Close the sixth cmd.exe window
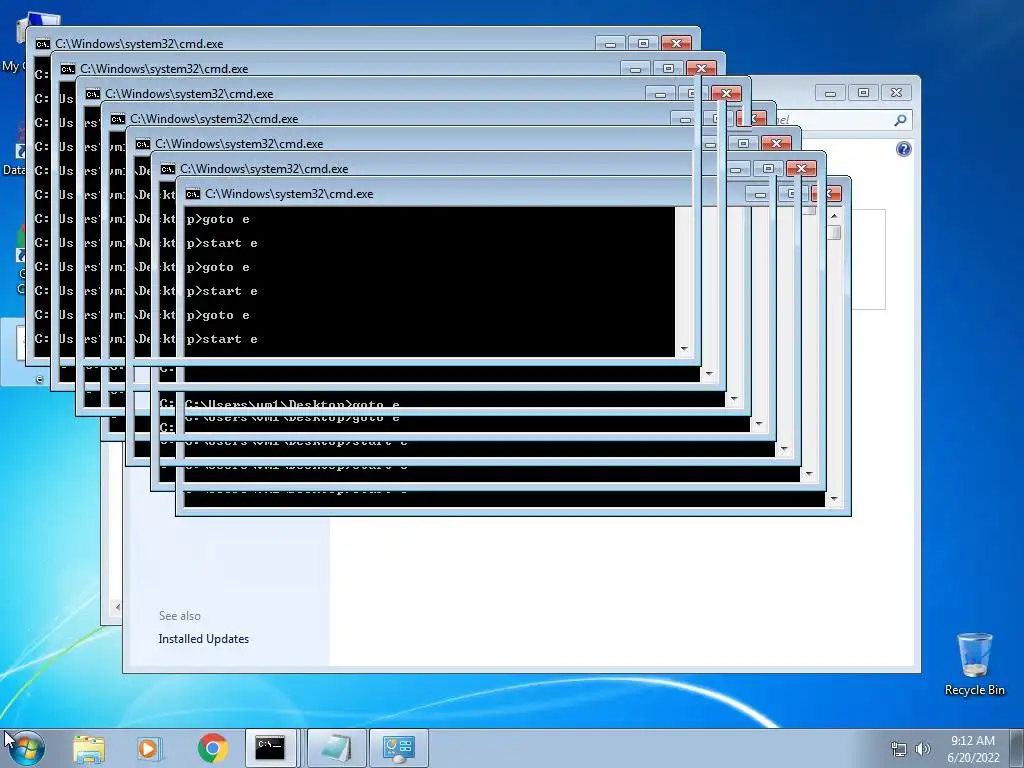 801,168
